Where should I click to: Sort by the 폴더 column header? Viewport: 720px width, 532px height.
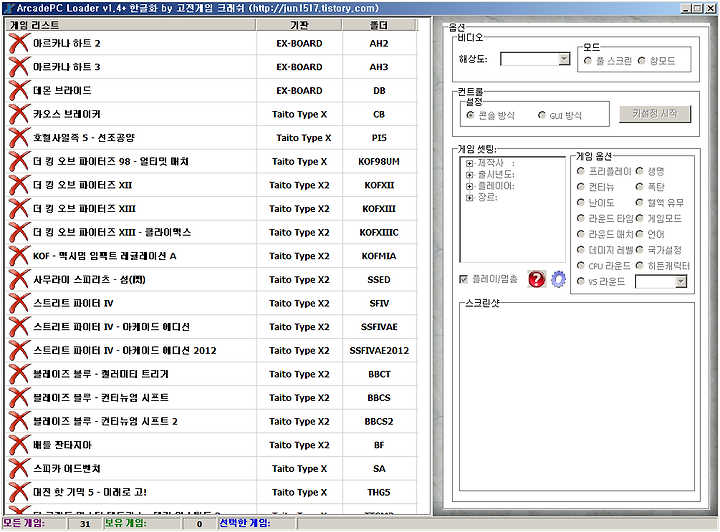379,25
